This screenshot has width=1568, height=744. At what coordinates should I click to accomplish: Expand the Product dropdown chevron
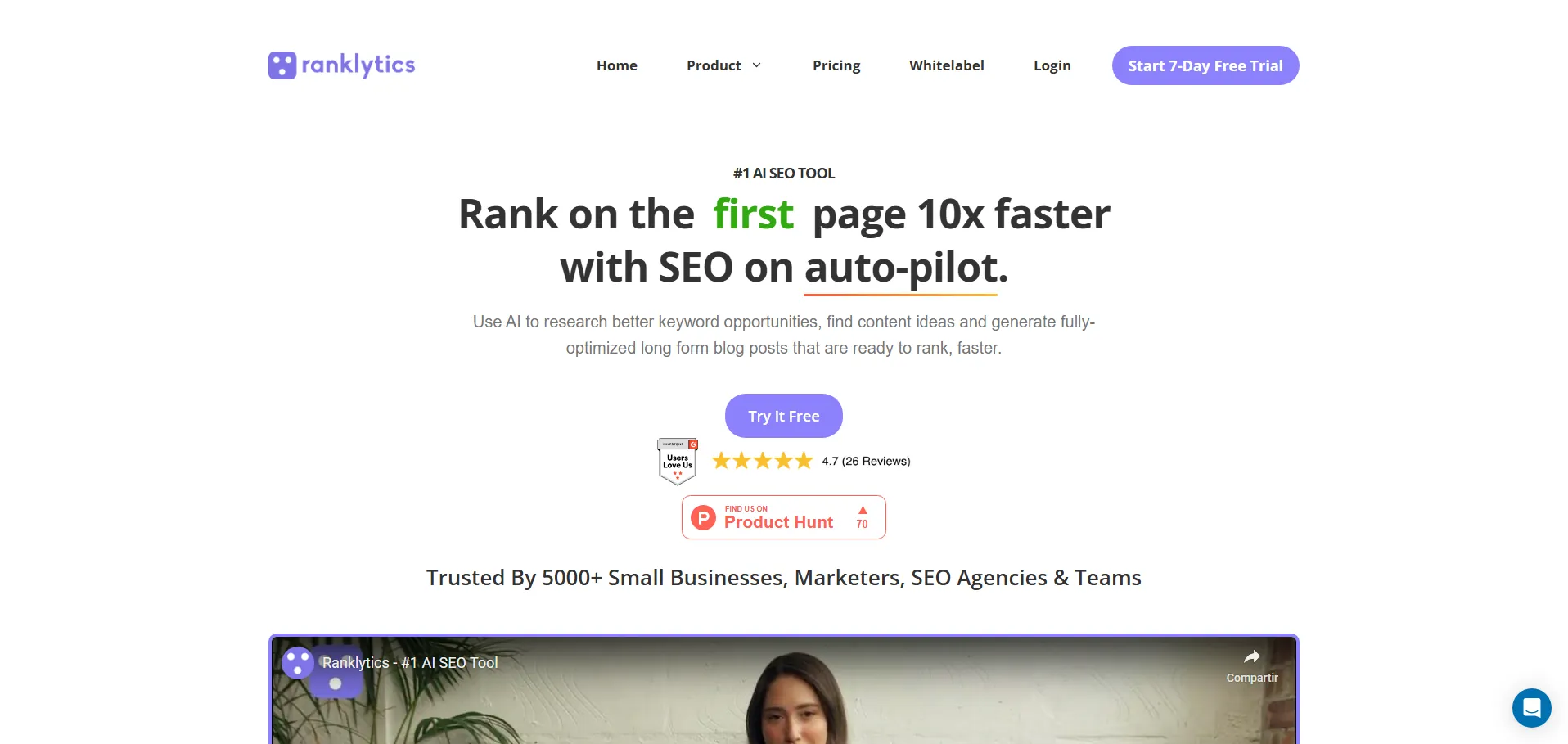[x=756, y=65]
